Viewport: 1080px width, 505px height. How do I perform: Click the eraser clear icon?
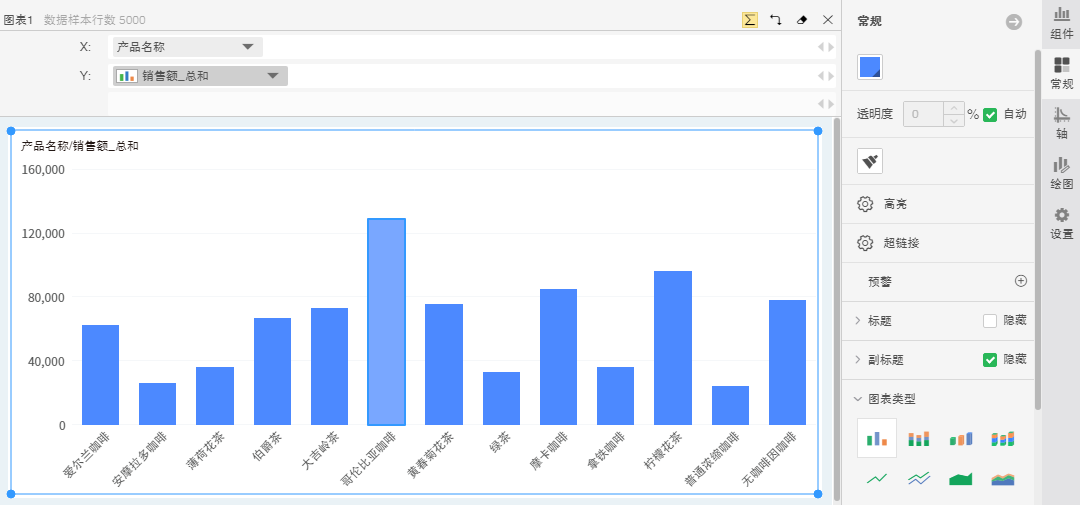(801, 20)
